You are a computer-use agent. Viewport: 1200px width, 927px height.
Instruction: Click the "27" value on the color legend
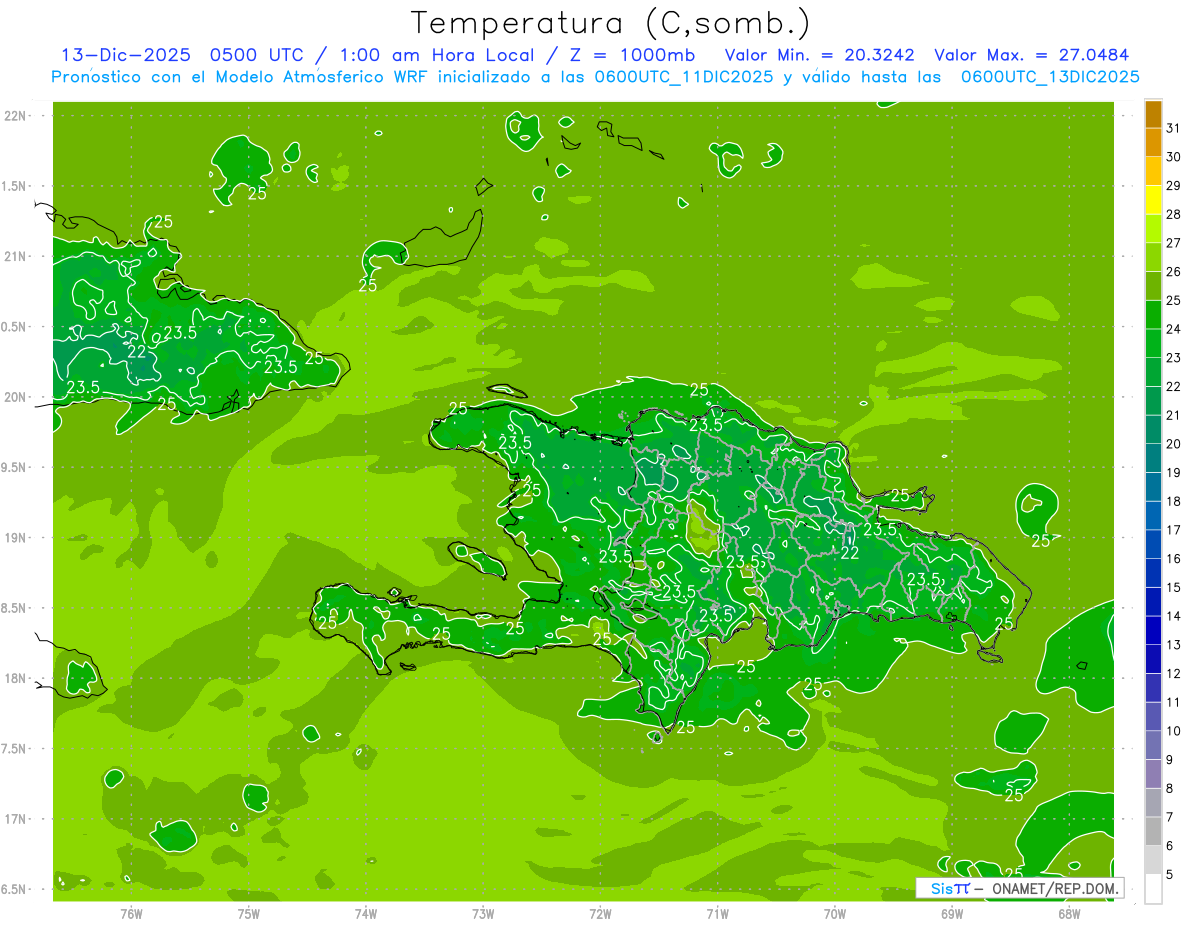coord(1173,243)
